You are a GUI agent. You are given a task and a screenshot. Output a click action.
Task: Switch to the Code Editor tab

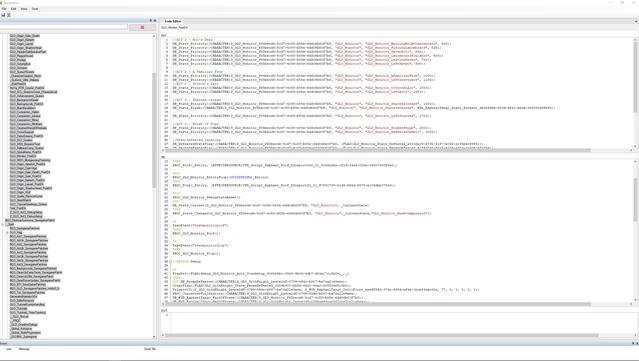pos(173,21)
